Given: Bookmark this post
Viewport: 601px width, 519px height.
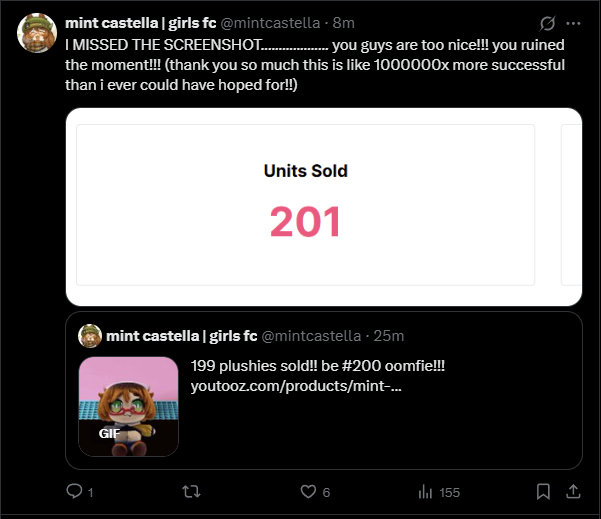Looking at the screenshot, I should click(x=543, y=491).
